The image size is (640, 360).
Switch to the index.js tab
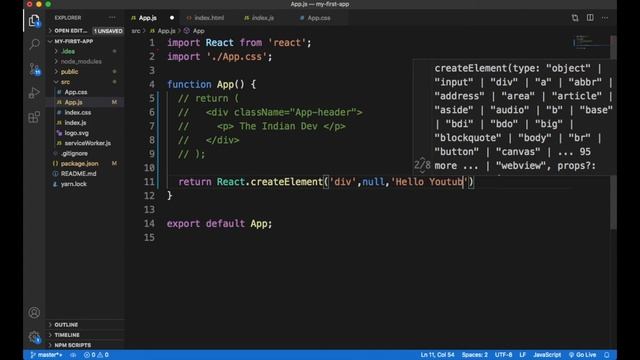[259, 18]
